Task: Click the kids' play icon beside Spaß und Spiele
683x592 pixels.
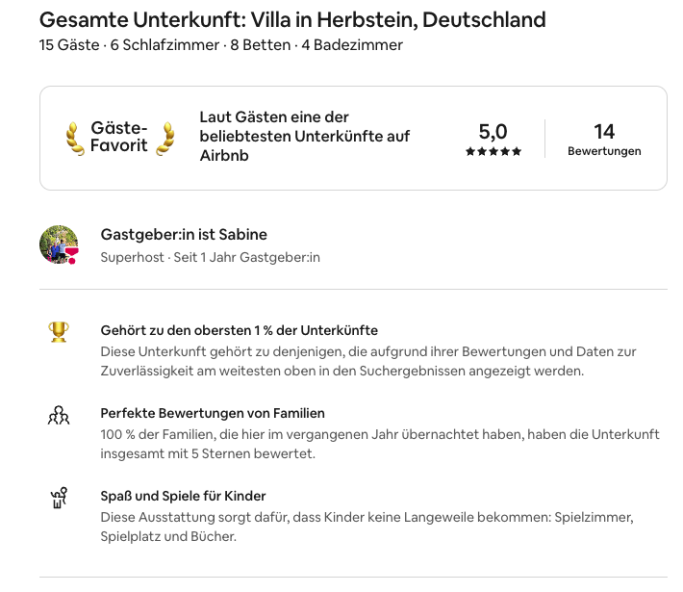Action: (59, 497)
